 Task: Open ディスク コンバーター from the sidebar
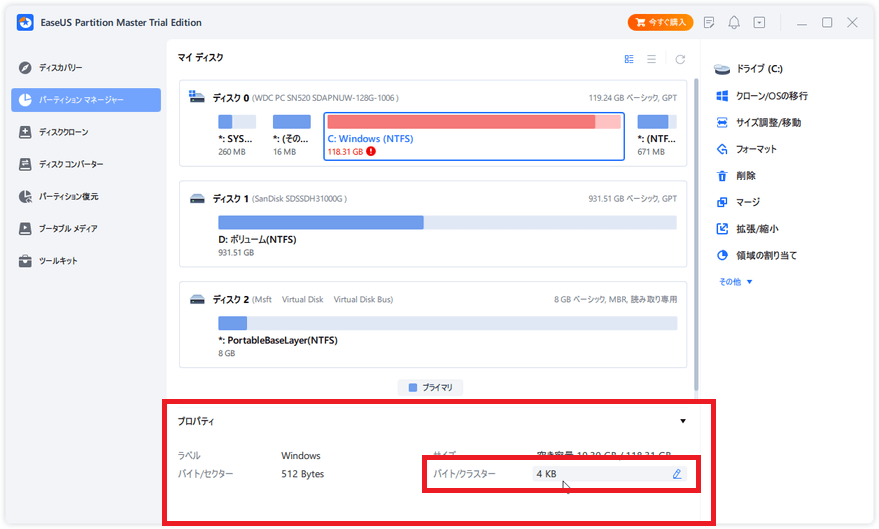(x=70, y=164)
